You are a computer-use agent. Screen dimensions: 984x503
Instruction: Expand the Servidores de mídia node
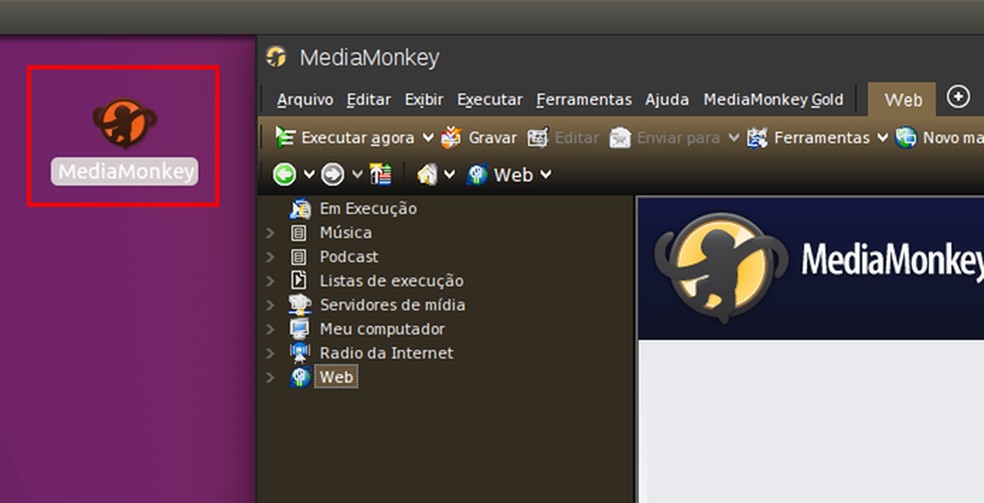click(270, 305)
